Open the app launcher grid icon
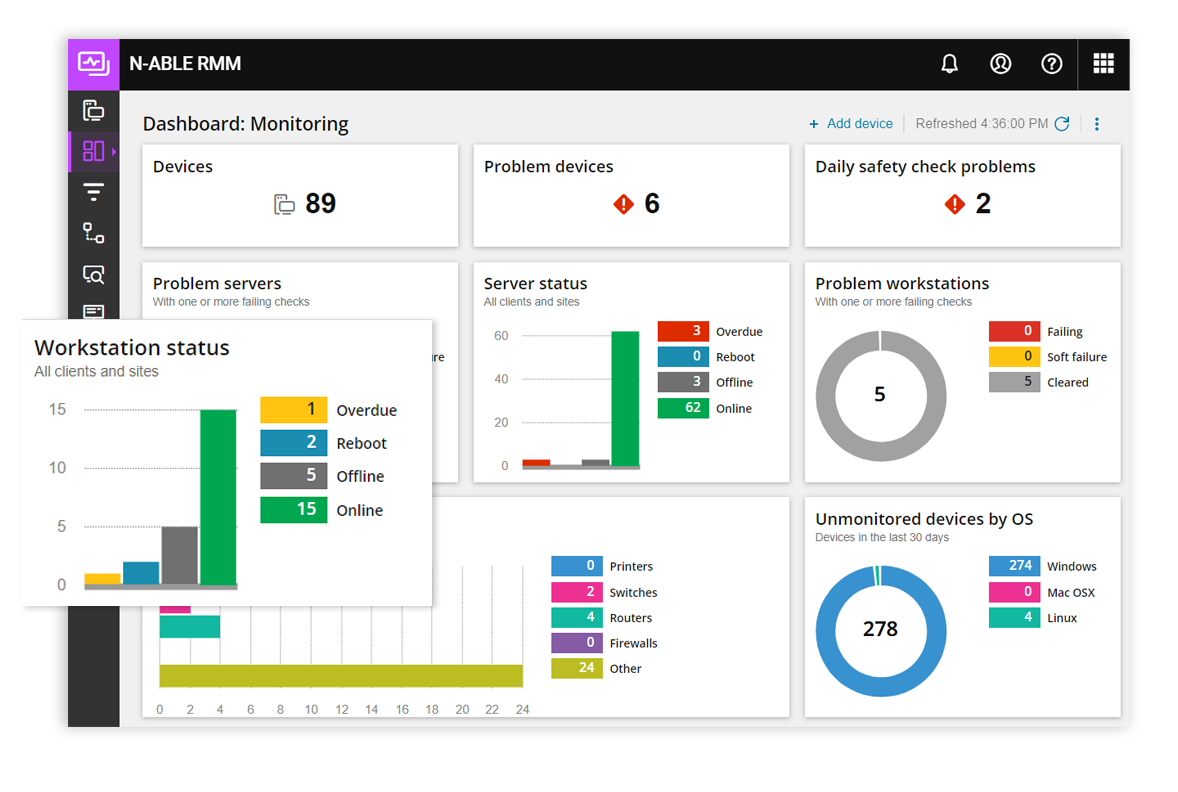1178x792 pixels. coord(1104,63)
